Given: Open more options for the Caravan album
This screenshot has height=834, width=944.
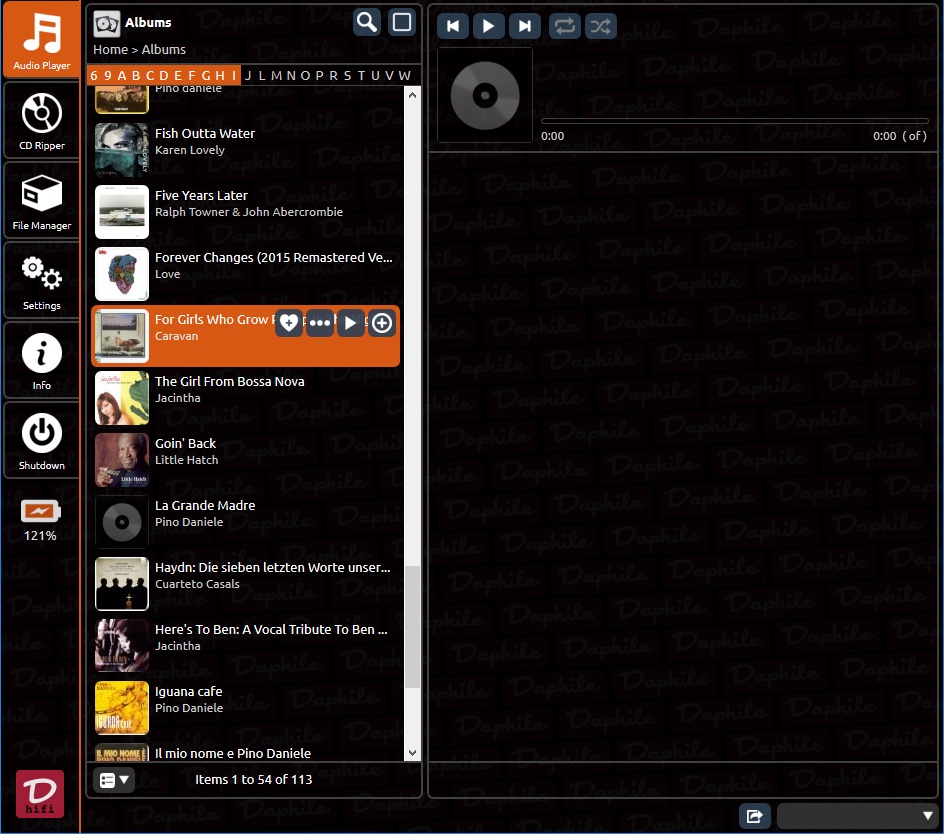Looking at the screenshot, I should (x=320, y=323).
